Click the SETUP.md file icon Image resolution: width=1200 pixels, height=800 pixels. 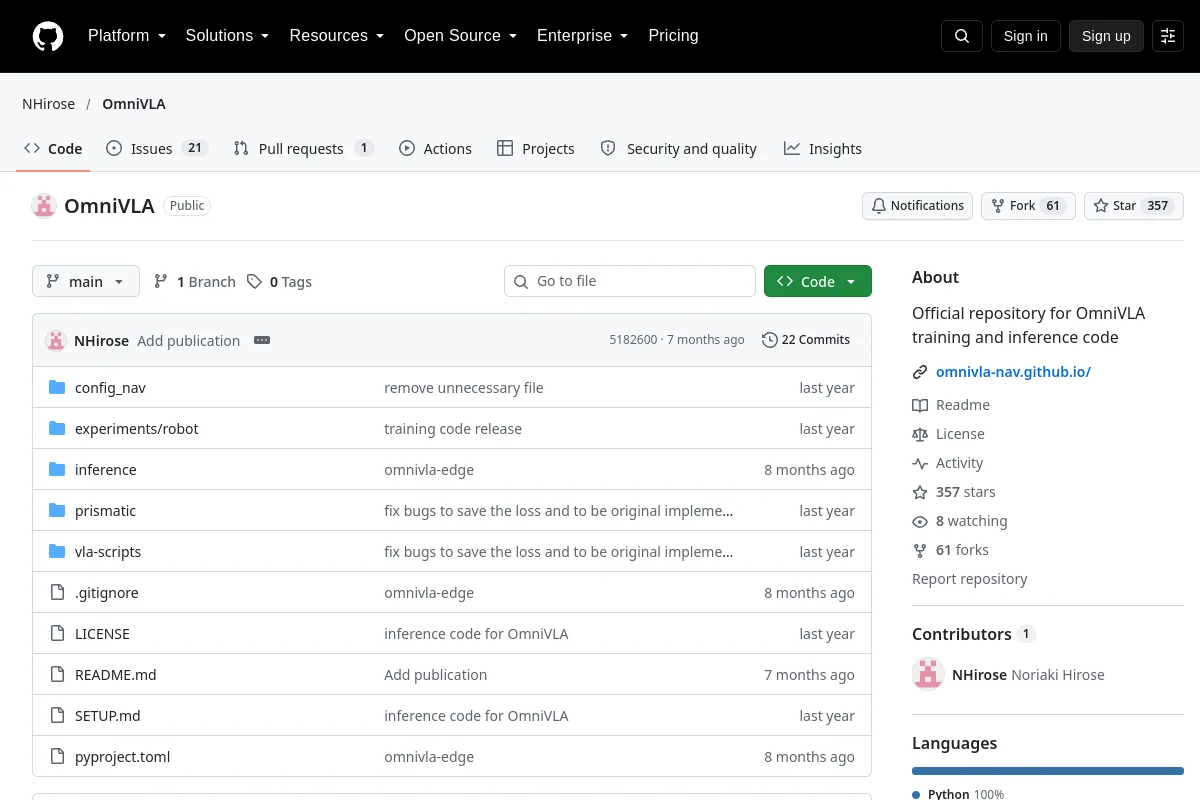(57, 716)
